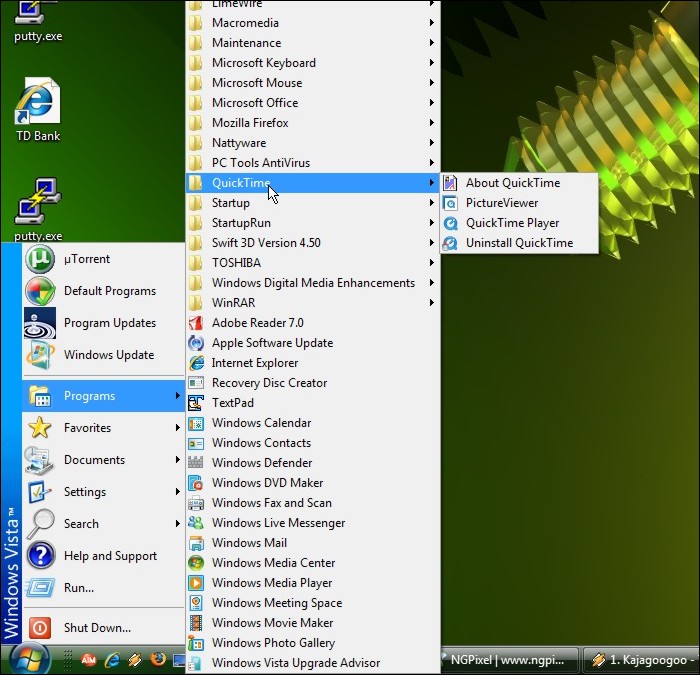Click the QuickTime Player icon
The width and height of the screenshot is (700, 675).
point(451,223)
